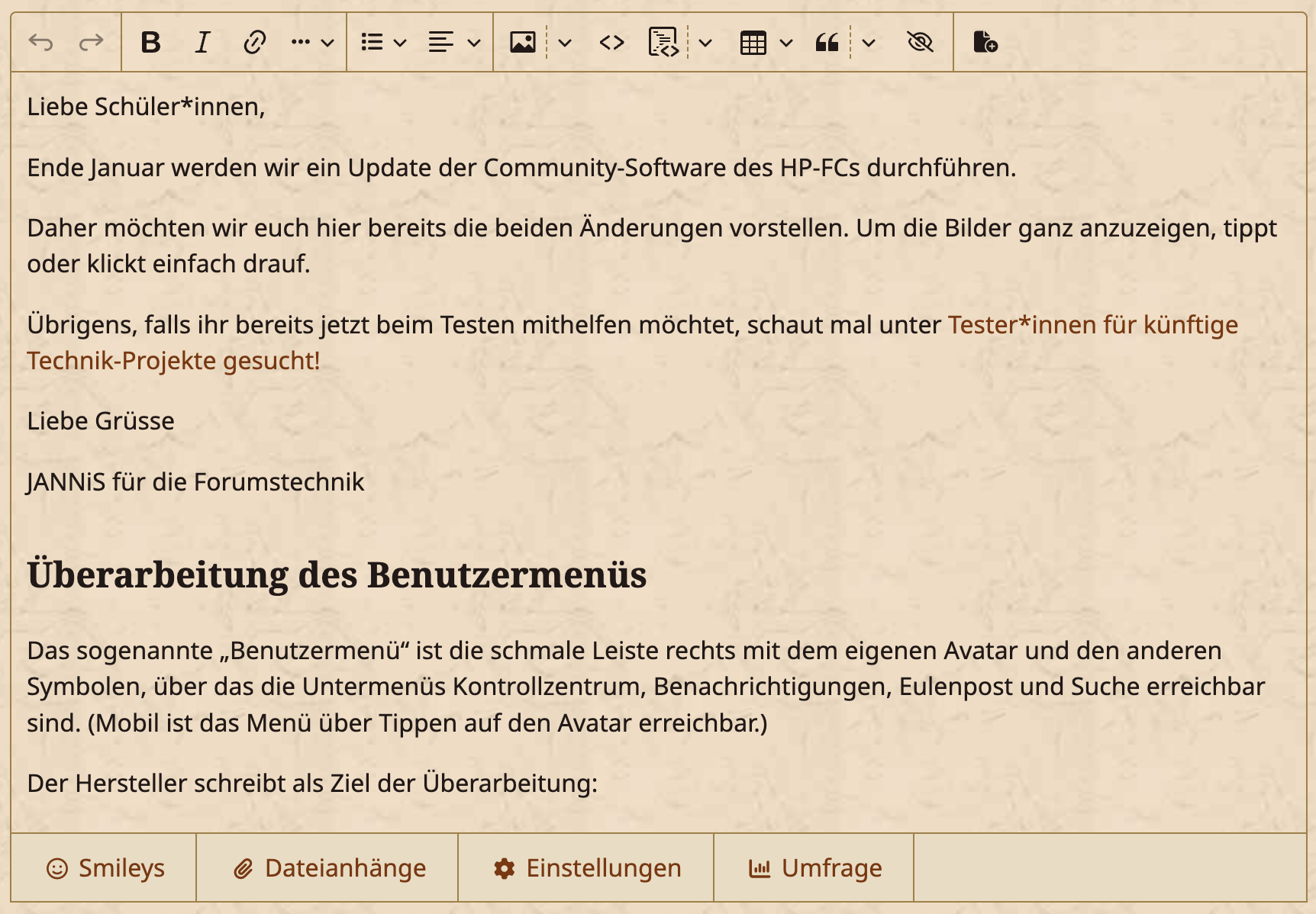The width and height of the screenshot is (1316, 914).
Task: Apply text alignment
Action: [441, 43]
